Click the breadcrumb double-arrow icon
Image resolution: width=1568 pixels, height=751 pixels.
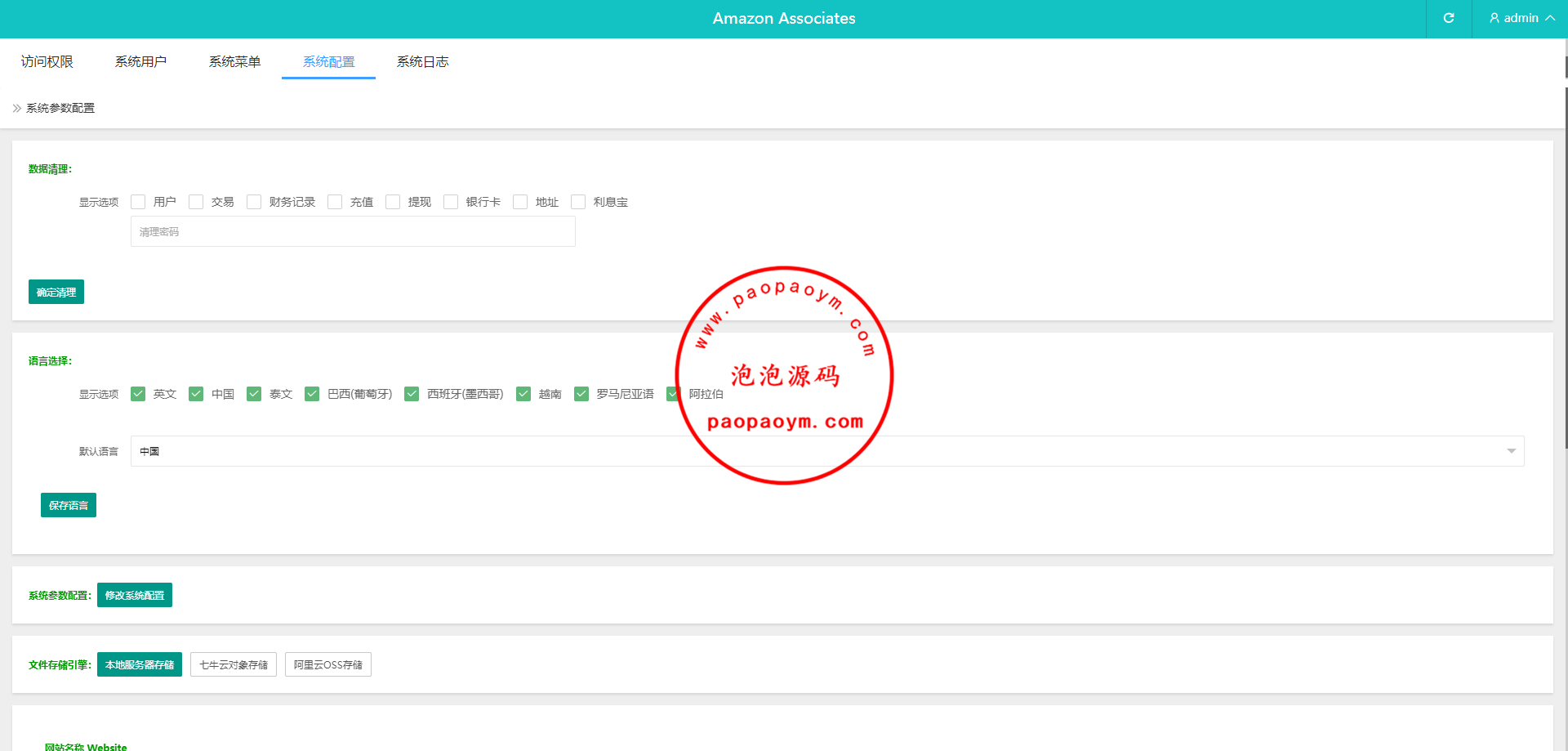pyautogui.click(x=16, y=108)
